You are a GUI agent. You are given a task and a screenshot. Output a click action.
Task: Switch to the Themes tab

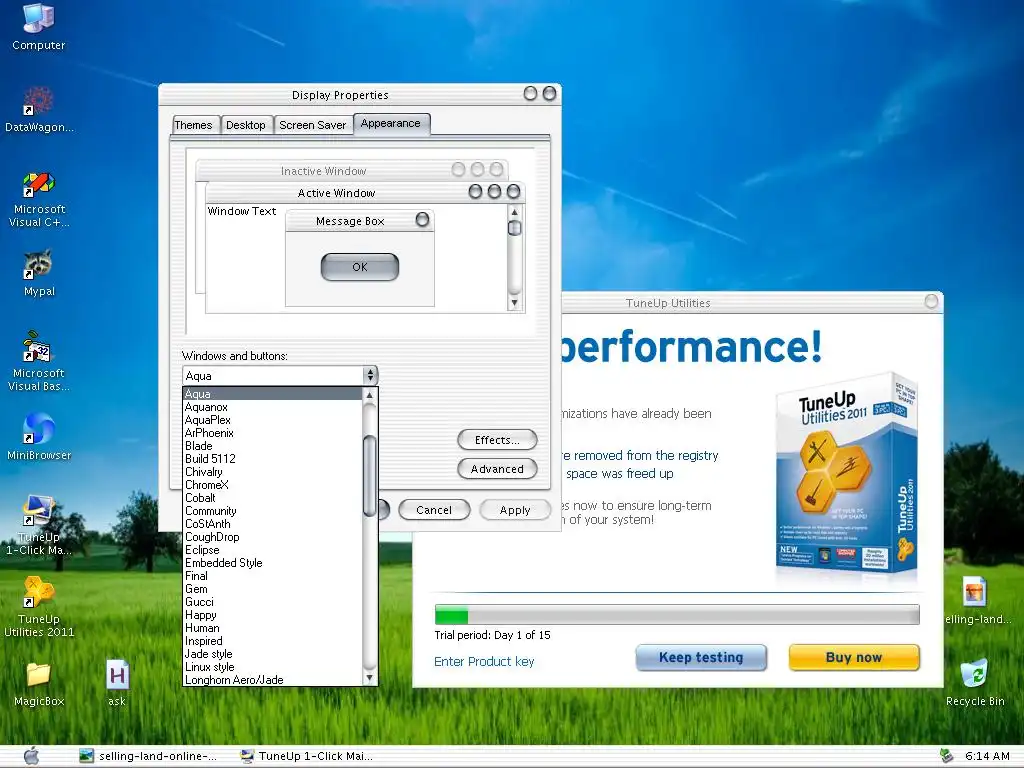coord(193,125)
